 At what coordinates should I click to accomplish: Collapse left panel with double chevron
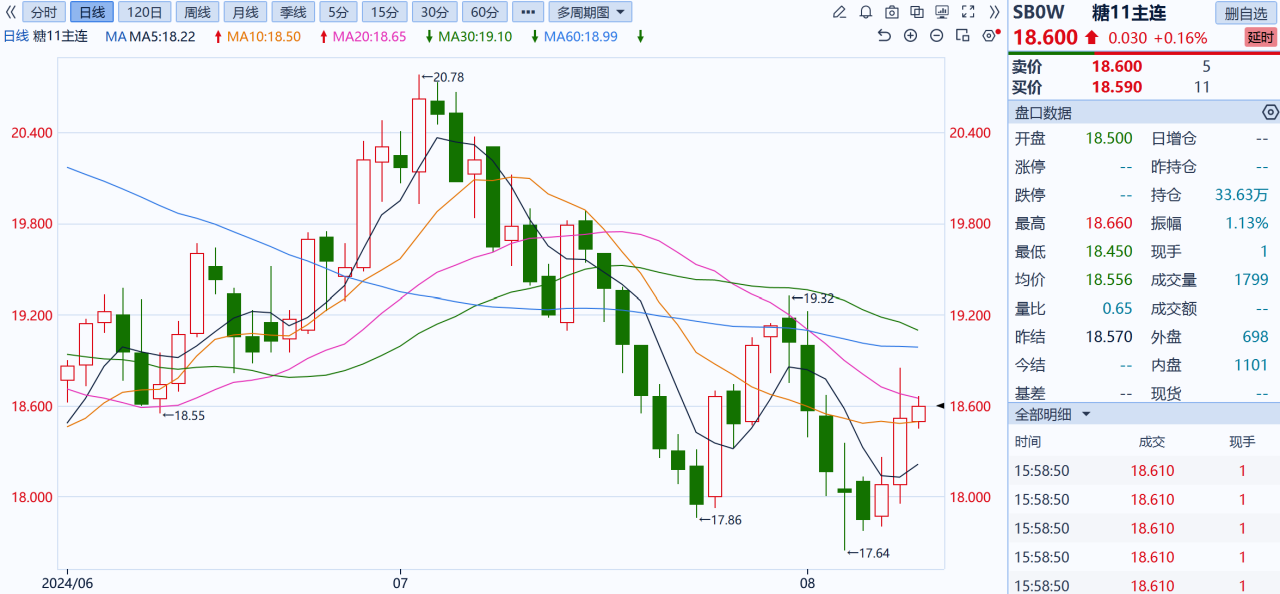click(10, 13)
